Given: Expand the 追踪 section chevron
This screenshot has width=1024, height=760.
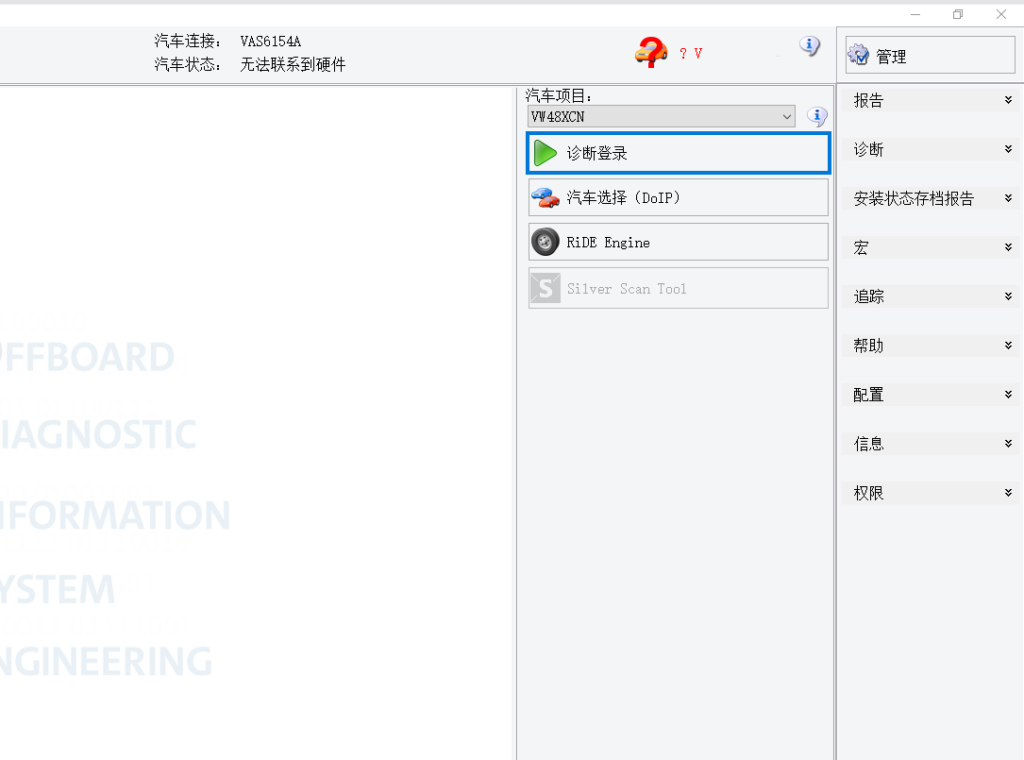Looking at the screenshot, I should [1008, 296].
